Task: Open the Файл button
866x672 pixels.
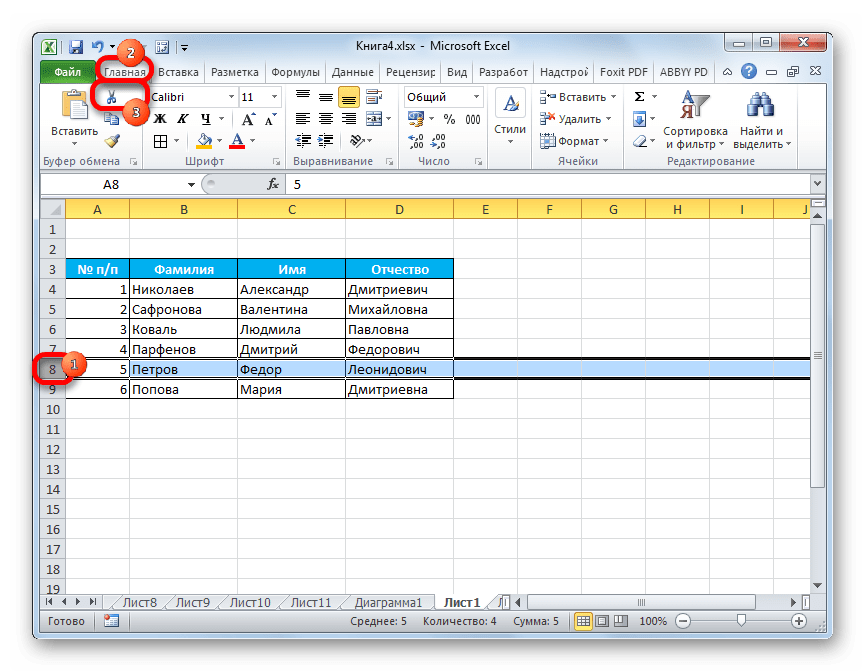Action: click(67, 72)
